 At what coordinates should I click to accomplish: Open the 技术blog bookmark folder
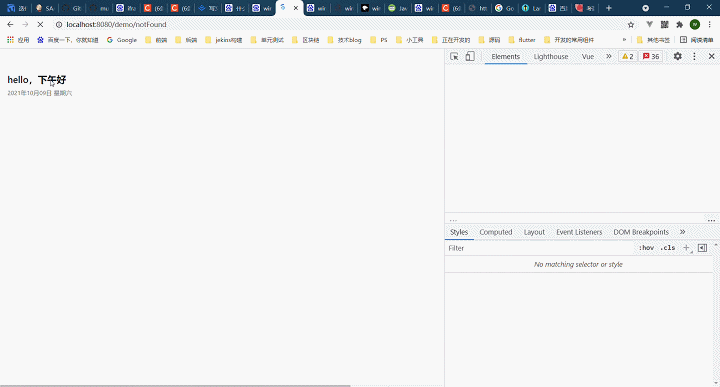[x=344, y=40]
